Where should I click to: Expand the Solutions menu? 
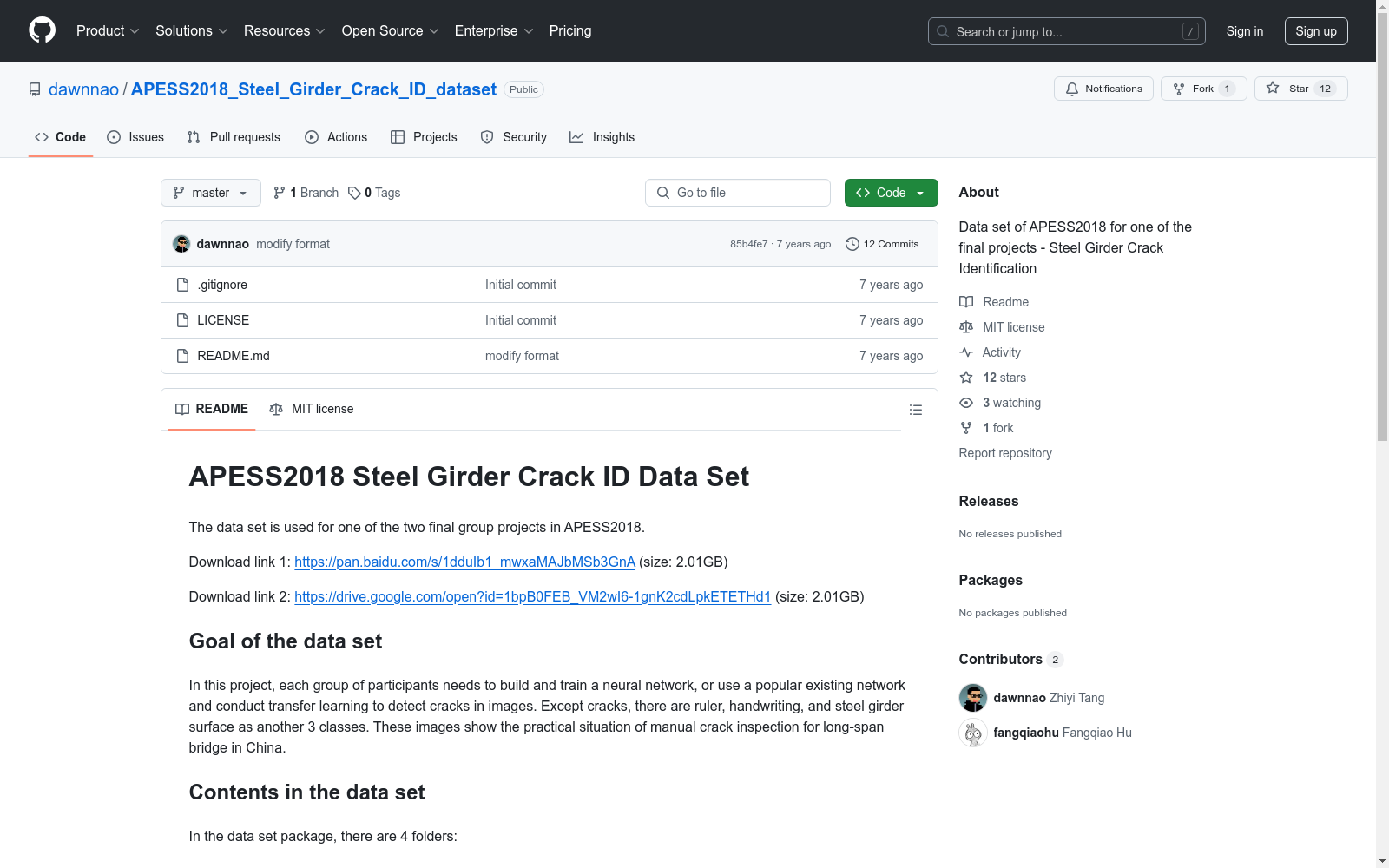tap(192, 31)
